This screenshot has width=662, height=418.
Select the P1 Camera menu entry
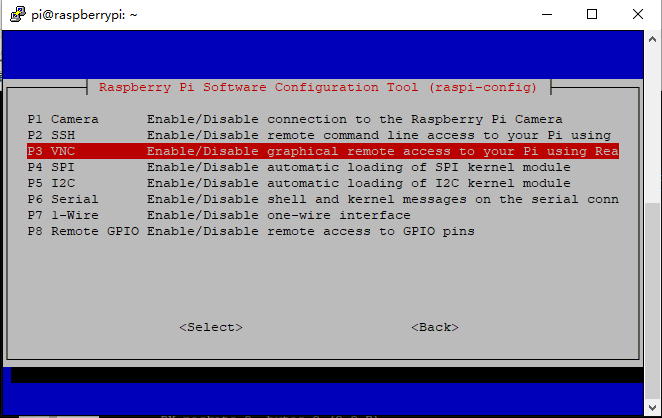tap(323, 119)
